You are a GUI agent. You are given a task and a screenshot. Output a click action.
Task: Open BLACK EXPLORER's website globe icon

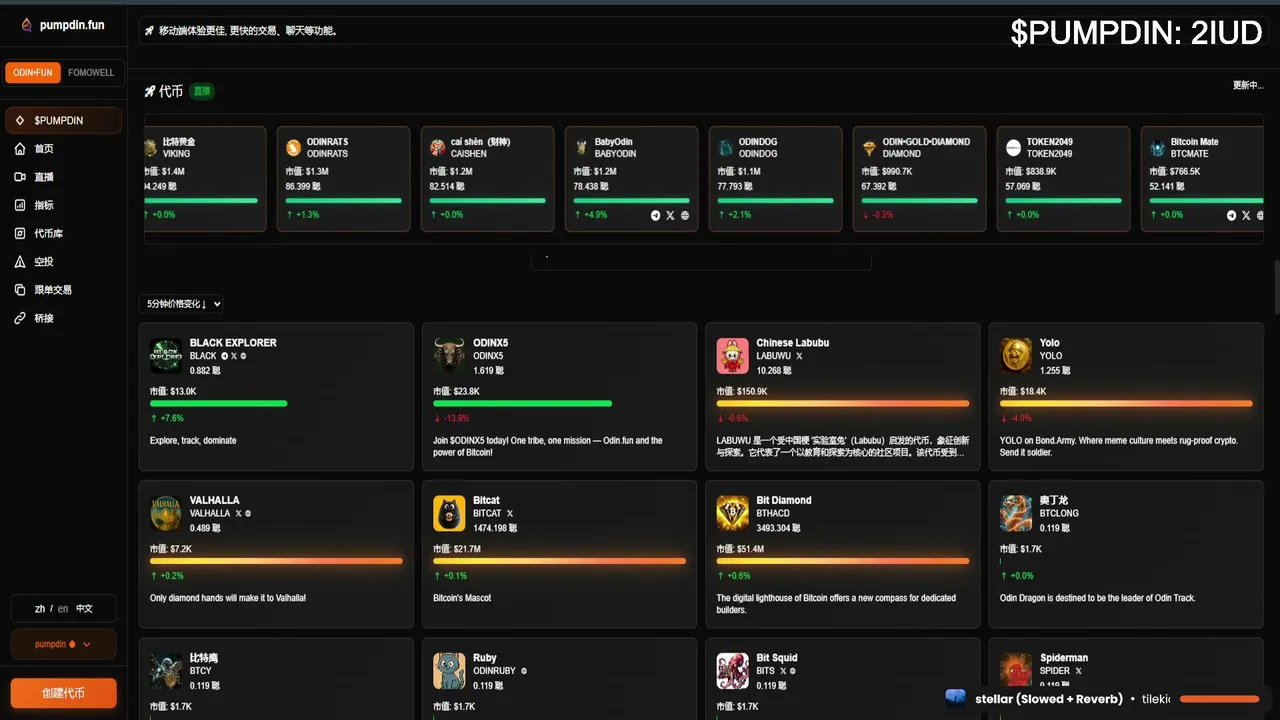(x=243, y=356)
